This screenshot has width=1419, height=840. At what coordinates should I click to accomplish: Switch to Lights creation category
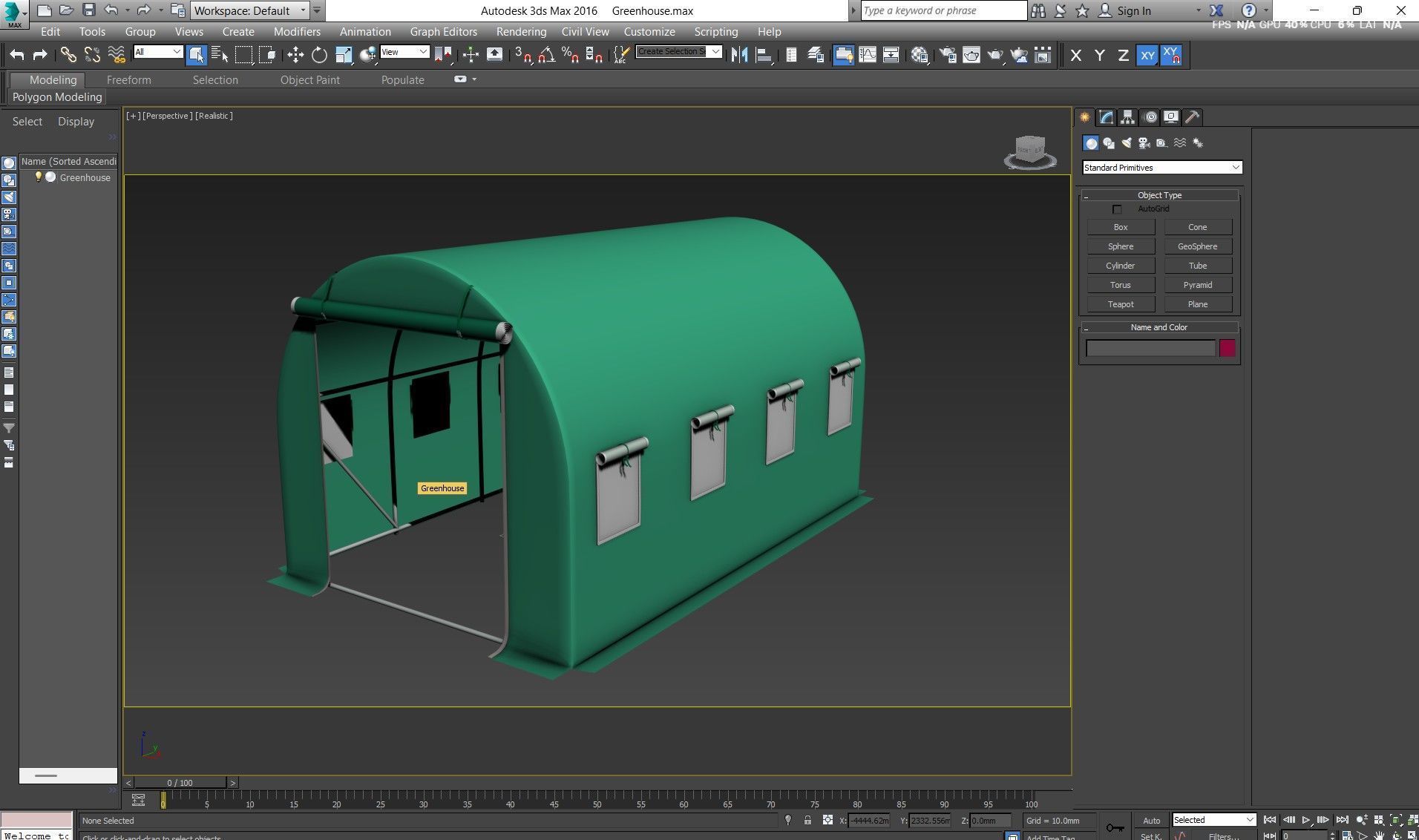tap(1127, 143)
